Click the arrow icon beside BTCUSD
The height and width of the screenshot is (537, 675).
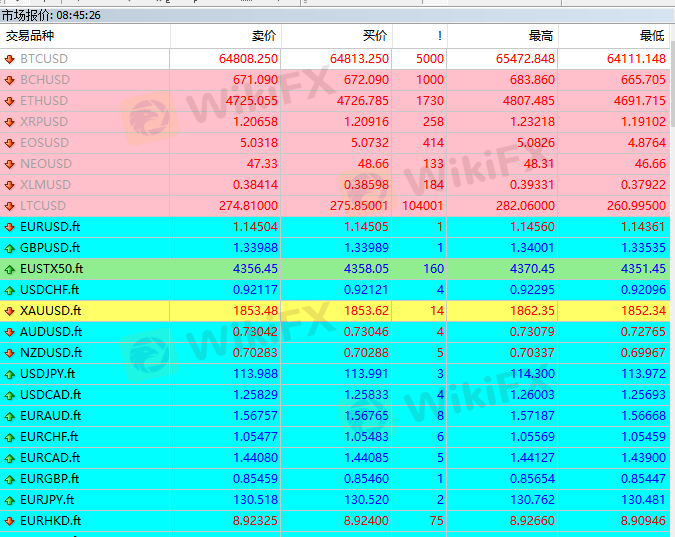[x=10, y=59]
